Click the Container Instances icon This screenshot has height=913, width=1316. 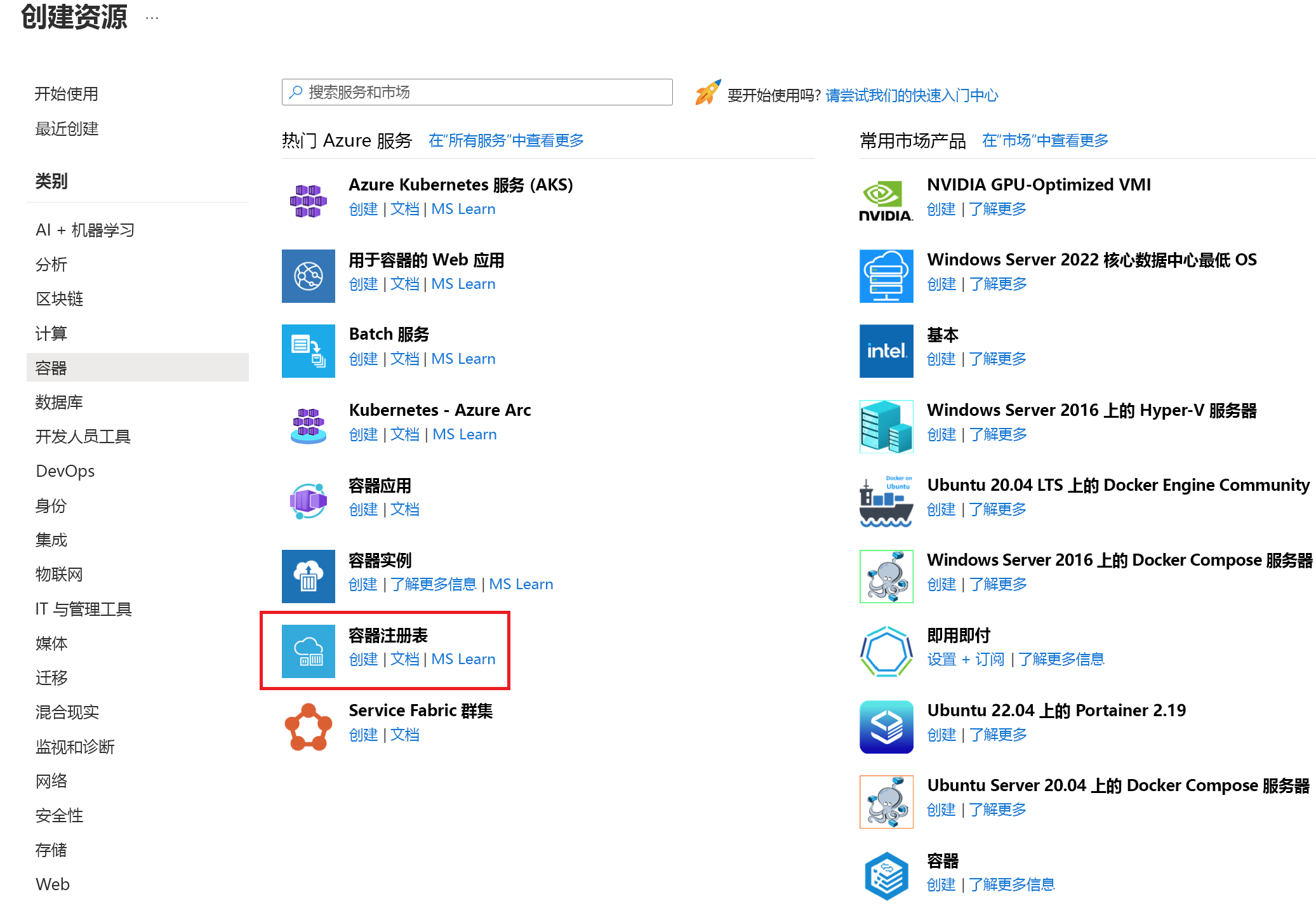pyautogui.click(x=308, y=576)
